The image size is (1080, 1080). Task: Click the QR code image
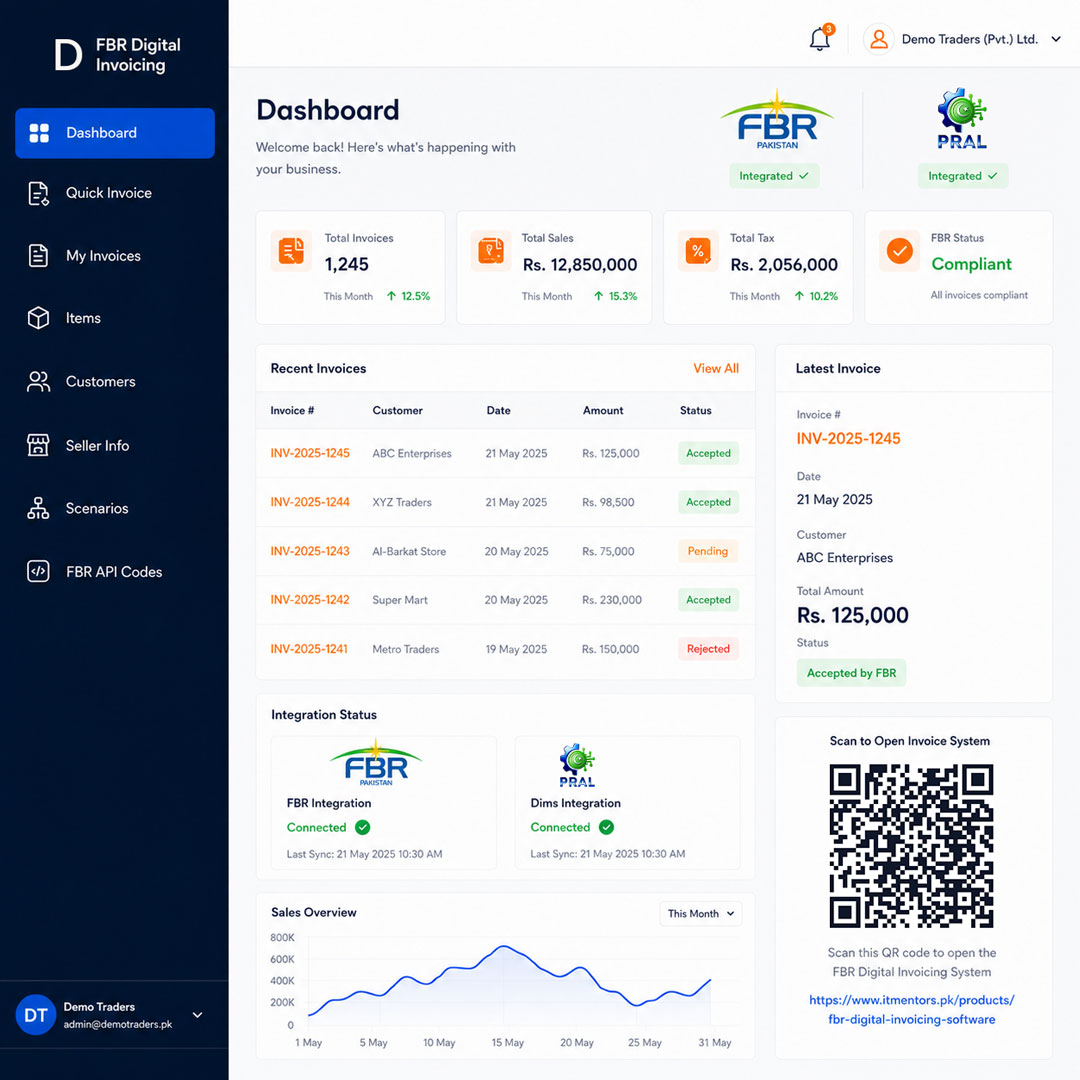(x=911, y=846)
